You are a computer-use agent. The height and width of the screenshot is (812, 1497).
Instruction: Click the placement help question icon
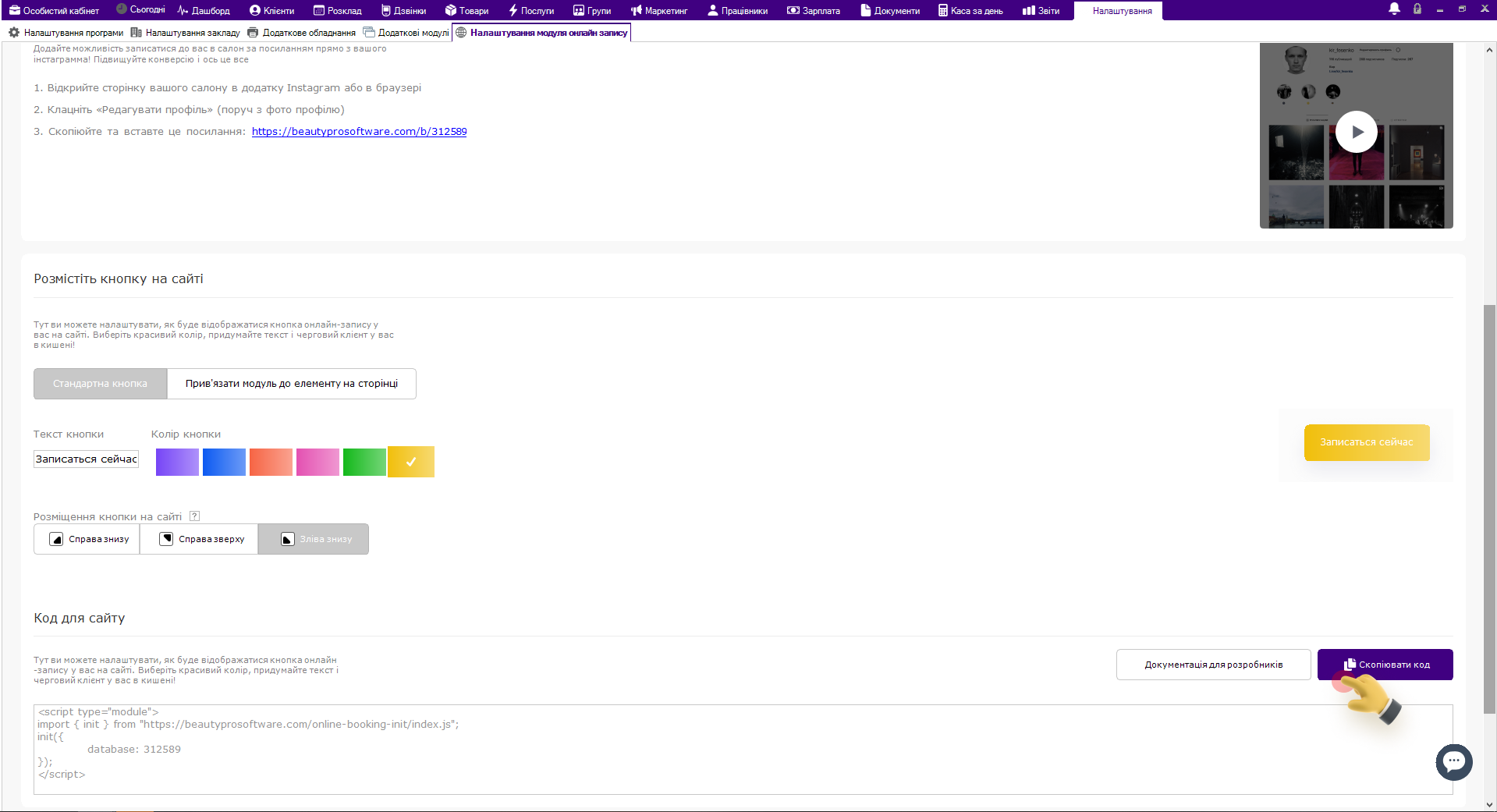pyautogui.click(x=195, y=516)
